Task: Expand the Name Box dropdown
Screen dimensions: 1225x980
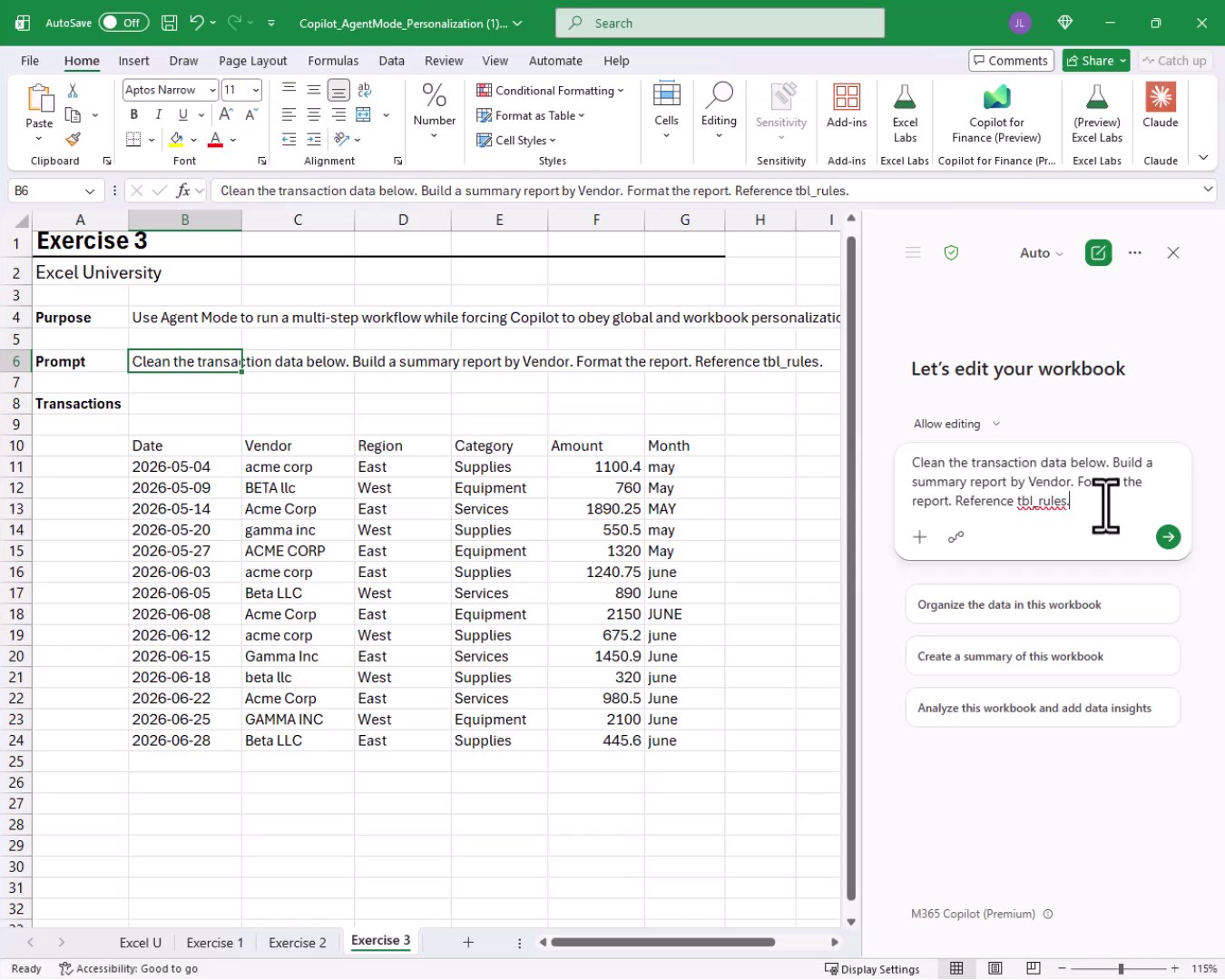Action: coord(90,191)
